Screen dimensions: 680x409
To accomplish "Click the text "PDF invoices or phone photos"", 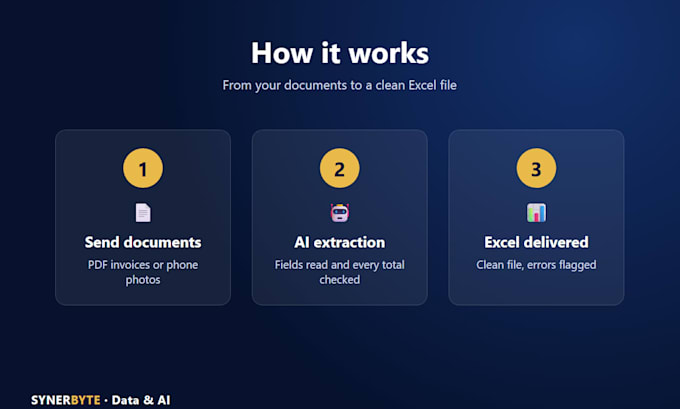I will (143, 272).
